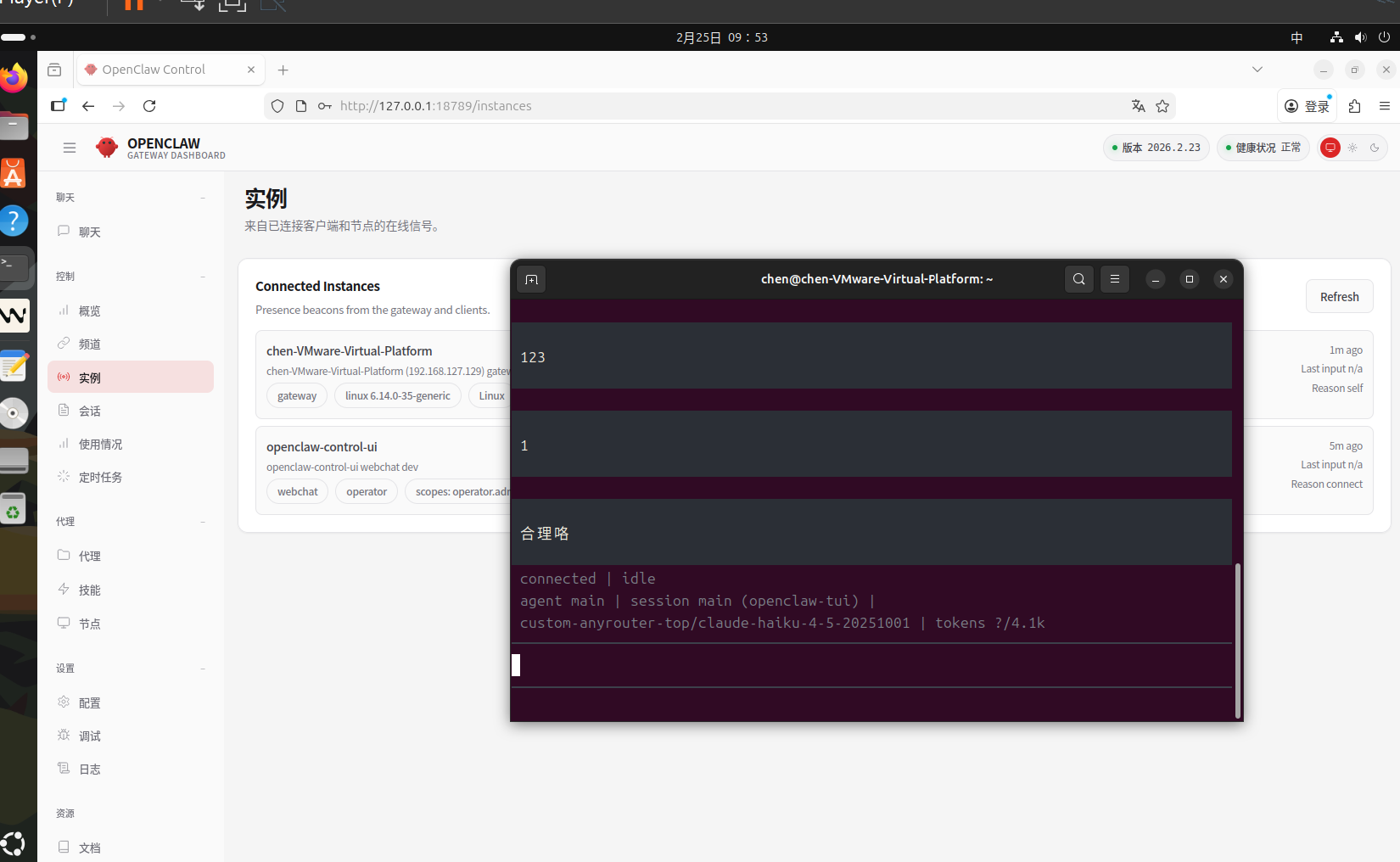Image resolution: width=1400 pixels, height=862 pixels.
Task: Click the terminal input prompt line
Action: (x=871, y=665)
